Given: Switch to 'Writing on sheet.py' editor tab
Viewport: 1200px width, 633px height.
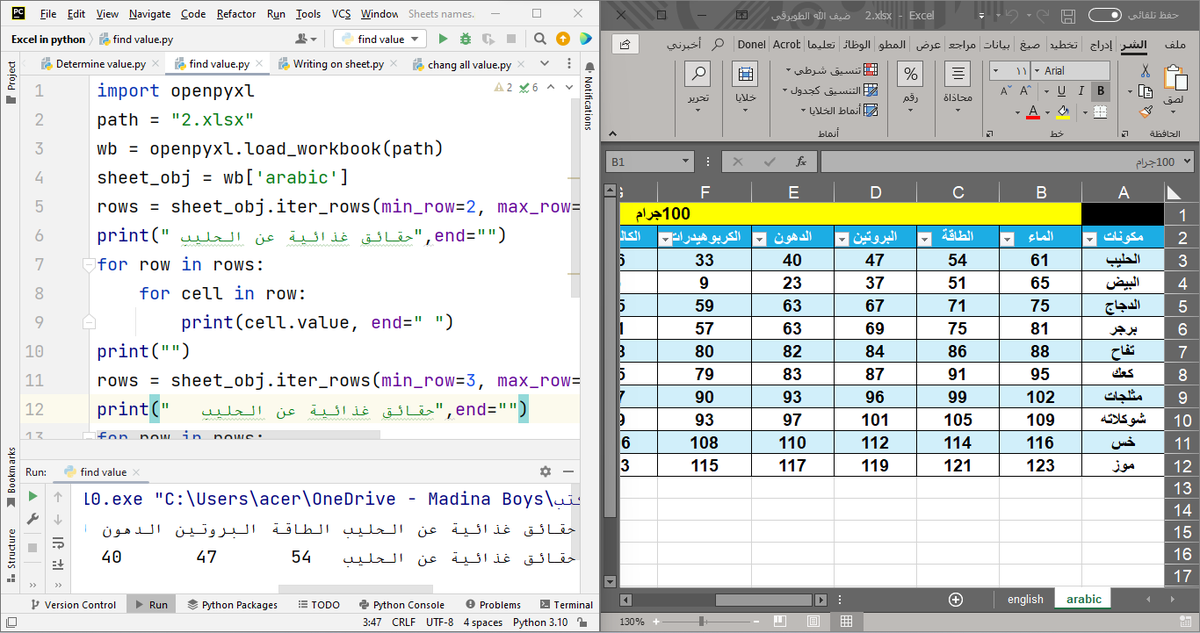Looking at the screenshot, I should pyautogui.click(x=338, y=64).
